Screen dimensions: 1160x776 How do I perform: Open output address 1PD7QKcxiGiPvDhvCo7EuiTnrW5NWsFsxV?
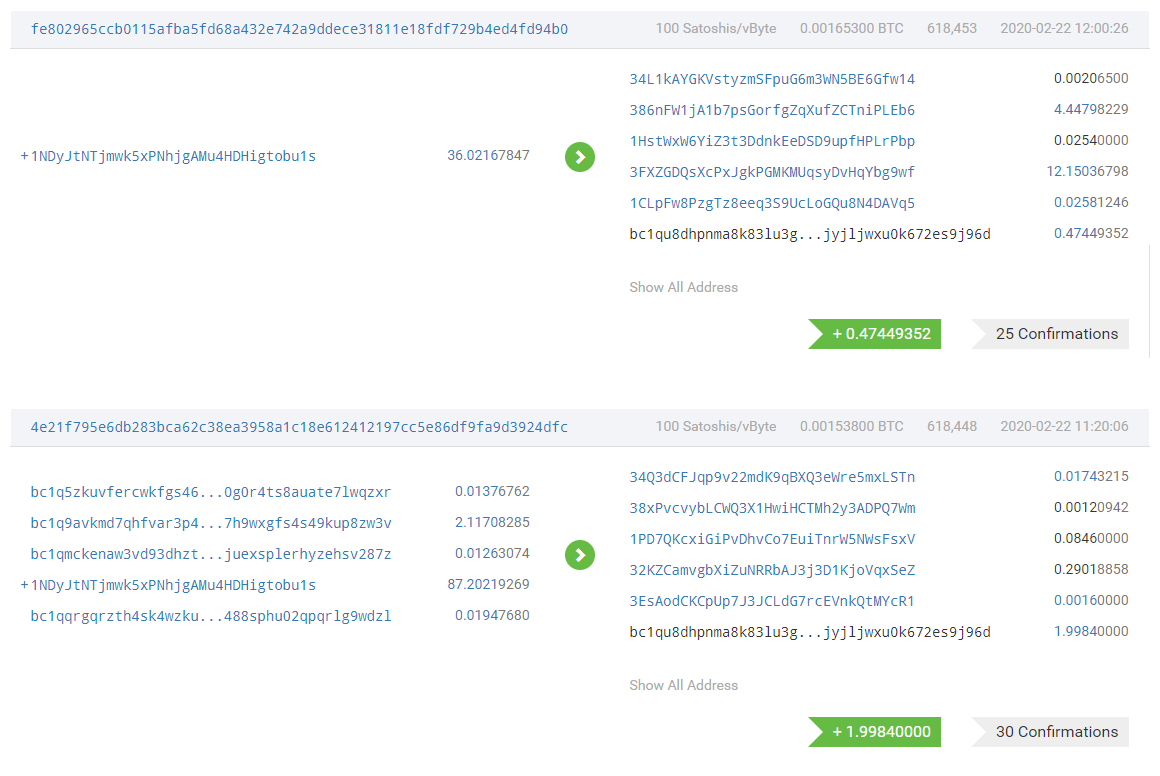click(x=772, y=539)
